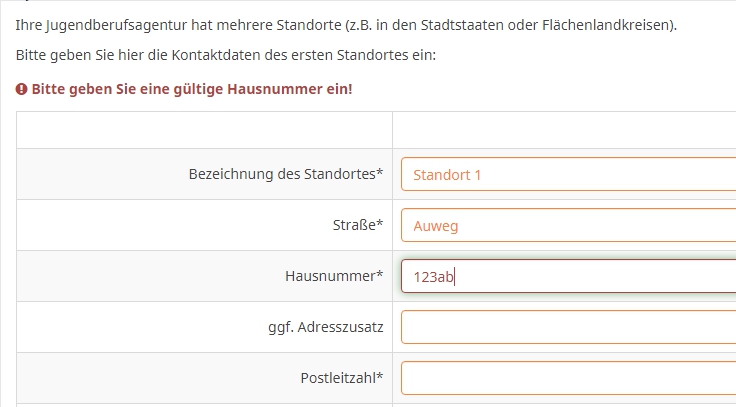Click the required asterisk after Hausnummer
The height and width of the screenshot is (407, 736).
pyautogui.click(x=380, y=275)
